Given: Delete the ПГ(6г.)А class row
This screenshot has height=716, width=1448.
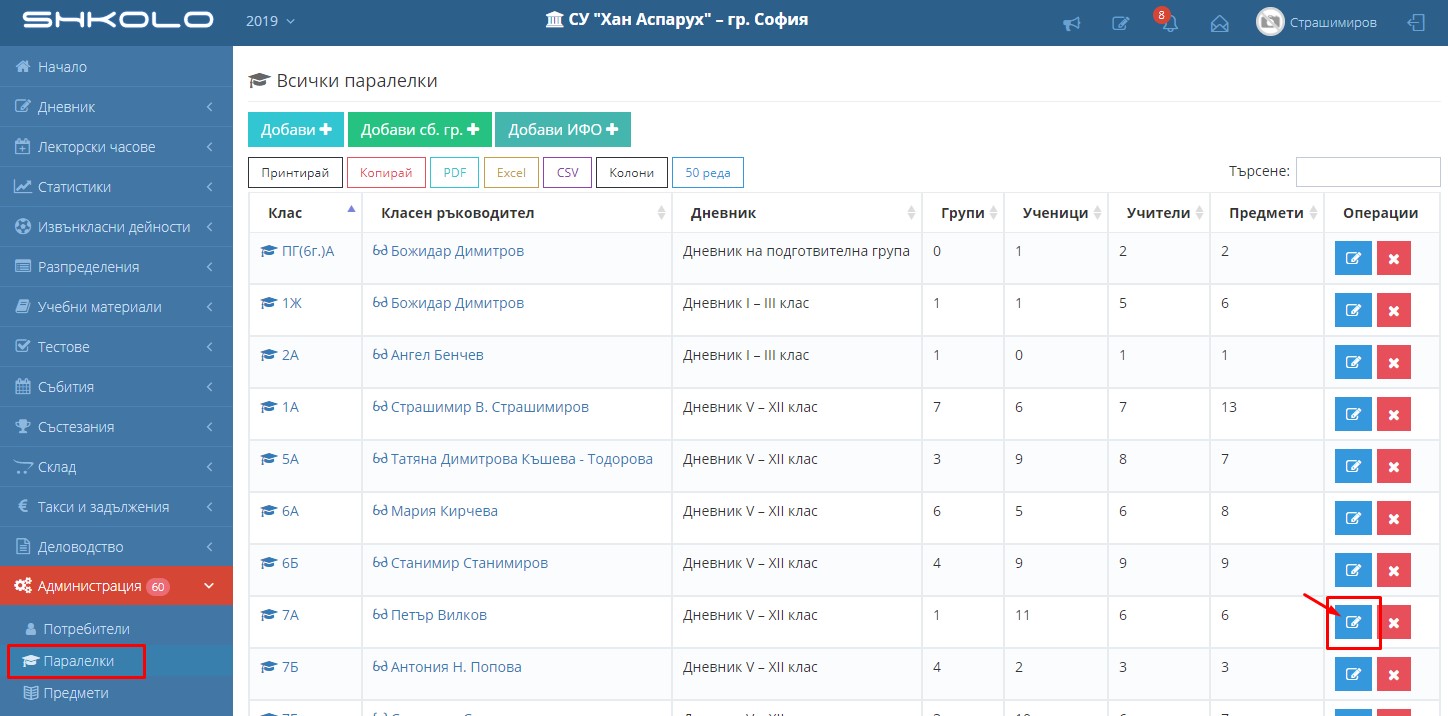Looking at the screenshot, I should [1394, 258].
